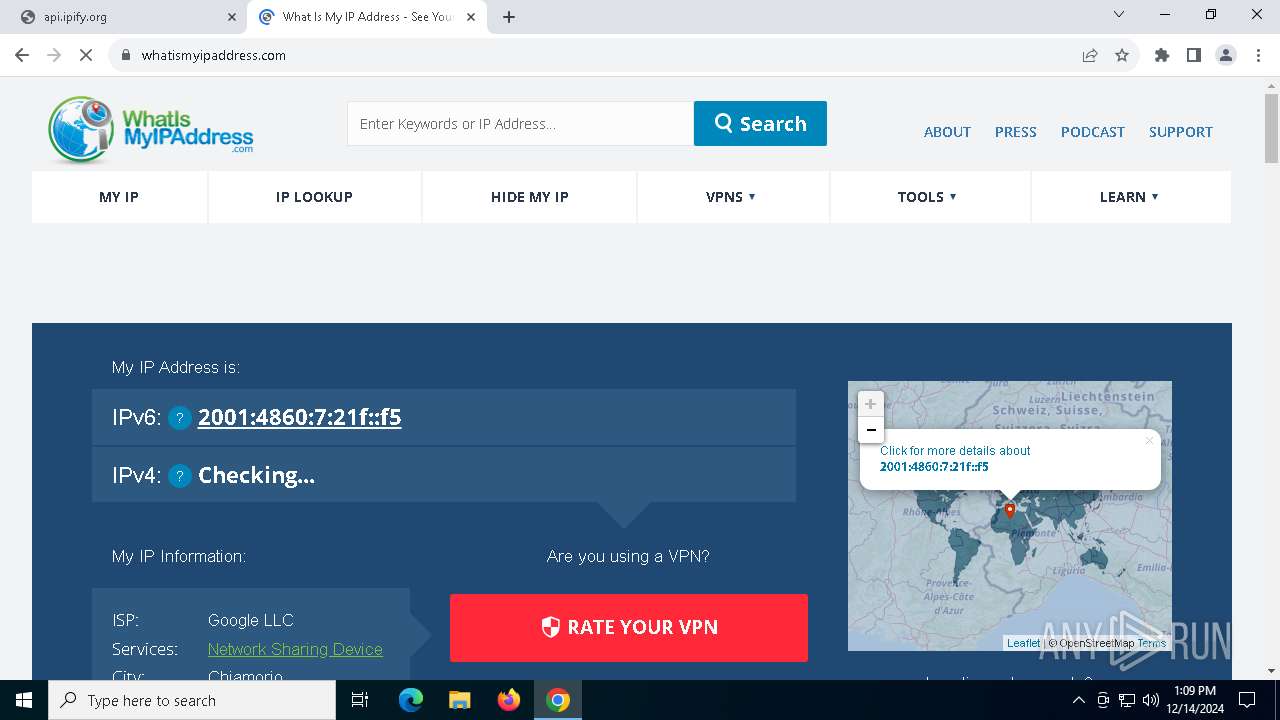Screen dimensions: 1280x720
Task: Open the SUPPORT link
Action: [x=1180, y=132]
